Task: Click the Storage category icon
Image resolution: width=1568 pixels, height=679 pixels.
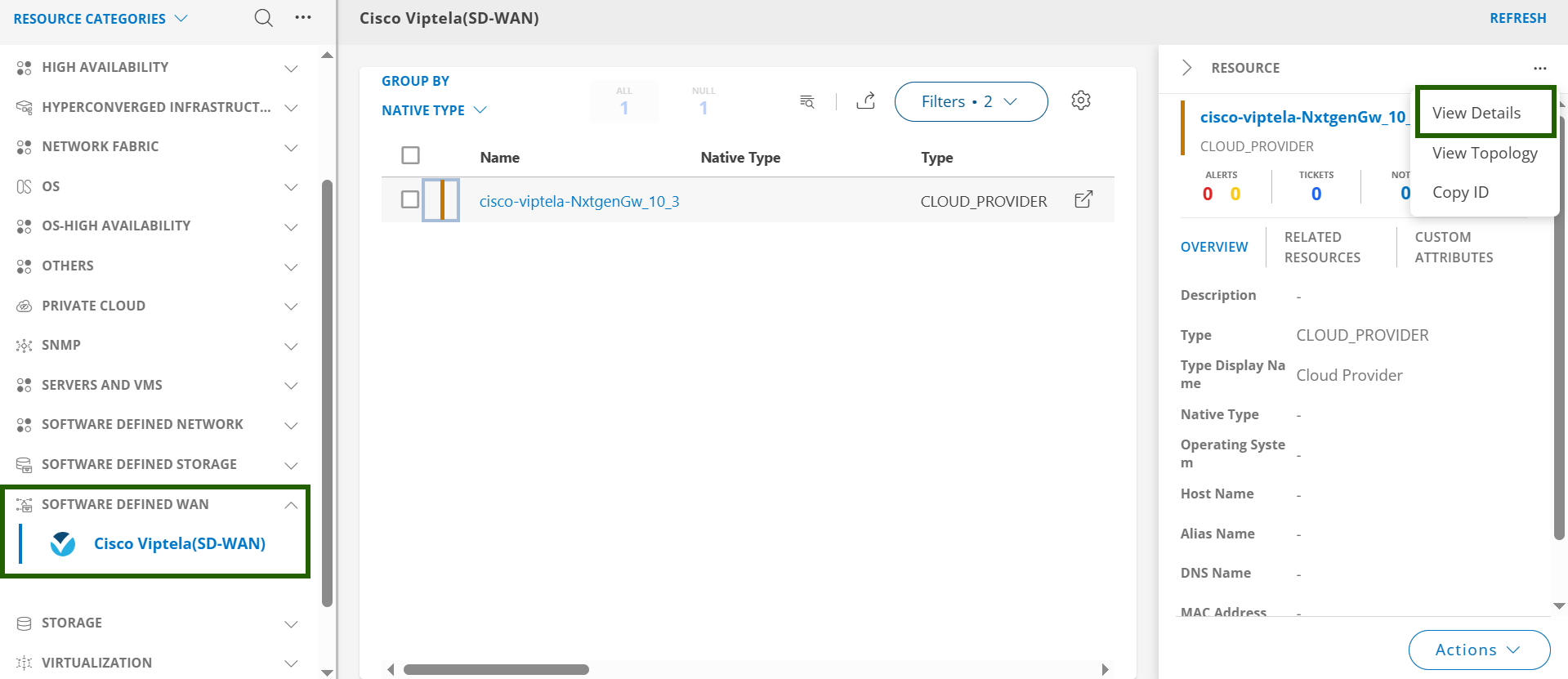Action: click(x=25, y=623)
